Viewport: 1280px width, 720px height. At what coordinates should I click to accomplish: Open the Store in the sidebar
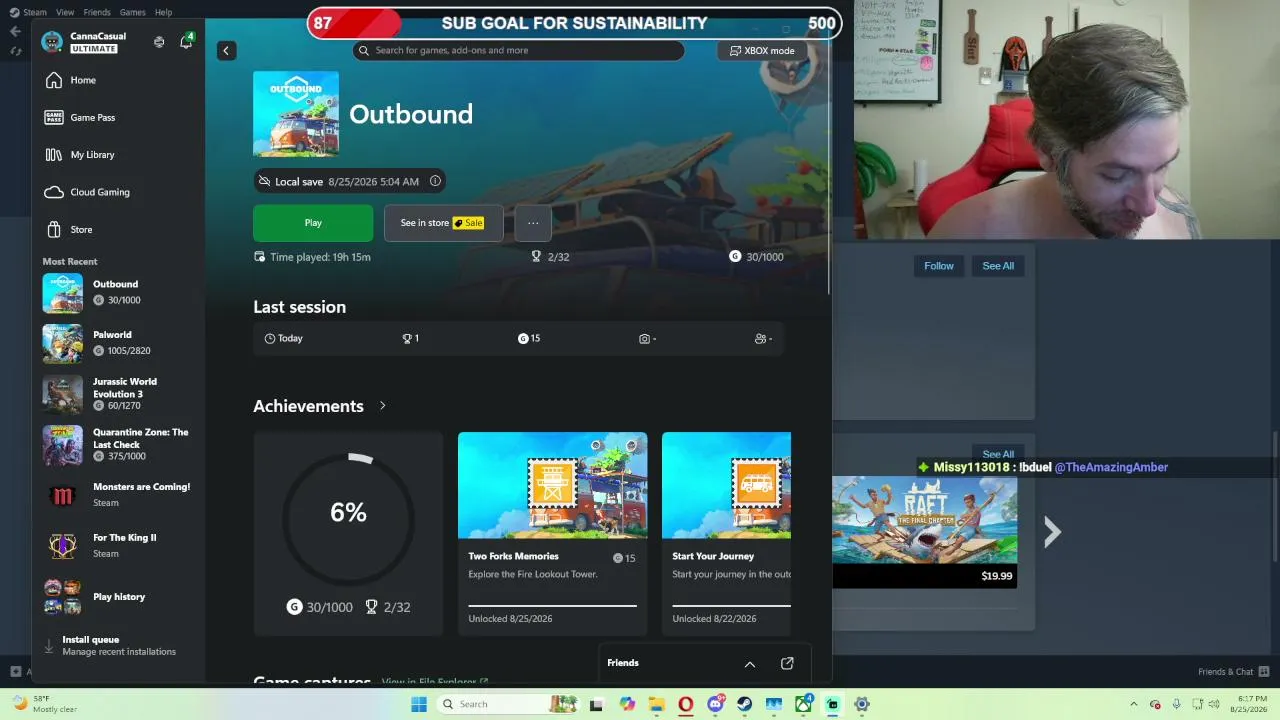[118, 229]
